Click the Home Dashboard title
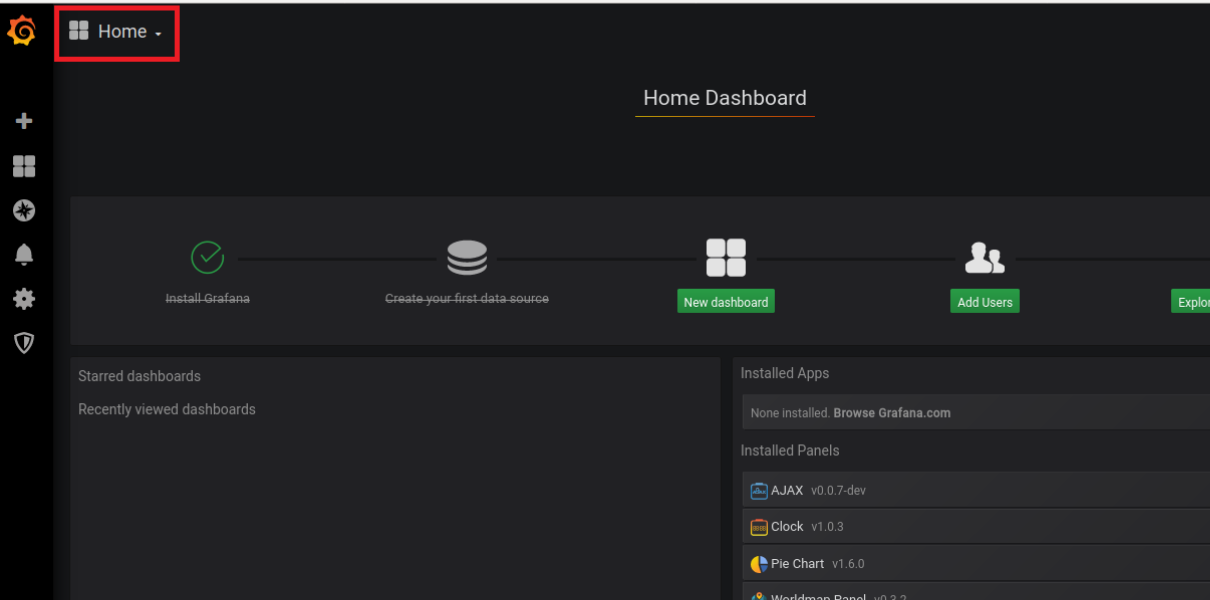 tap(725, 98)
